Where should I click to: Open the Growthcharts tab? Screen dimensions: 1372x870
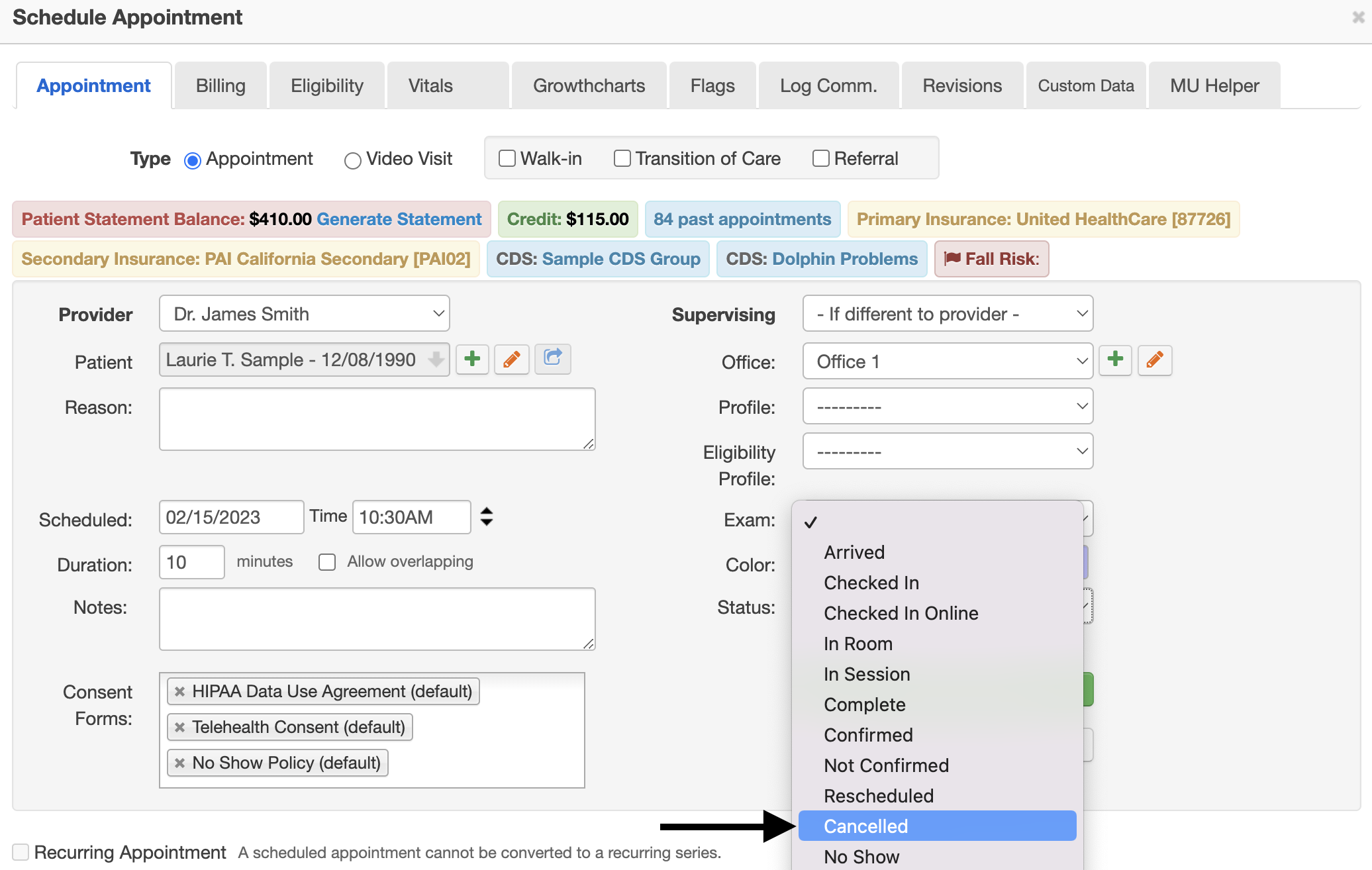click(x=589, y=85)
